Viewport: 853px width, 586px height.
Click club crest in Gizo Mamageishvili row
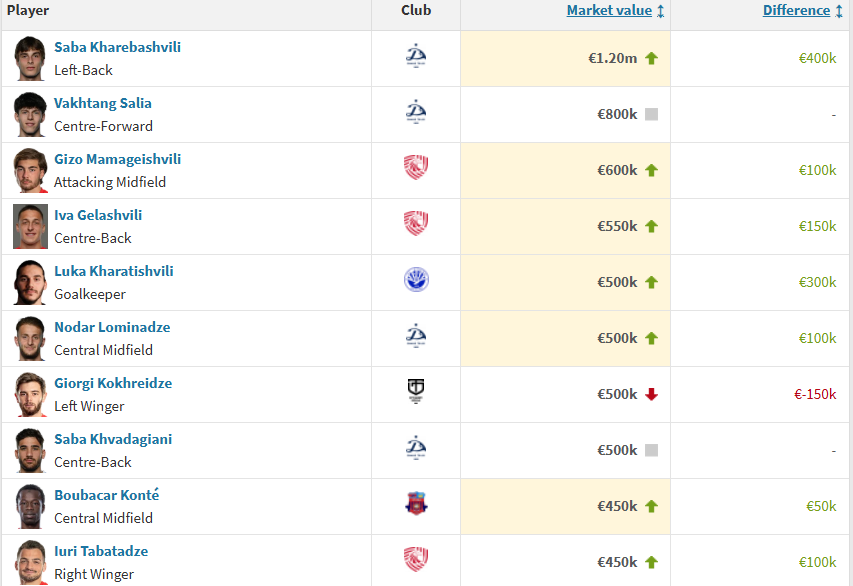[x=416, y=168]
